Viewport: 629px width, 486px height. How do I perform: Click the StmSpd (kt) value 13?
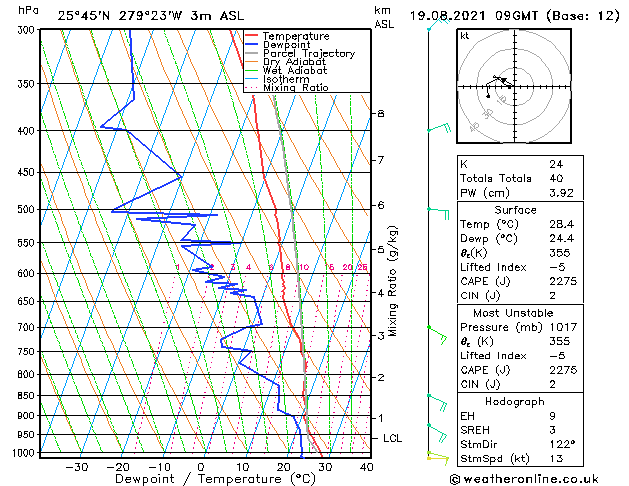[x=556, y=458]
